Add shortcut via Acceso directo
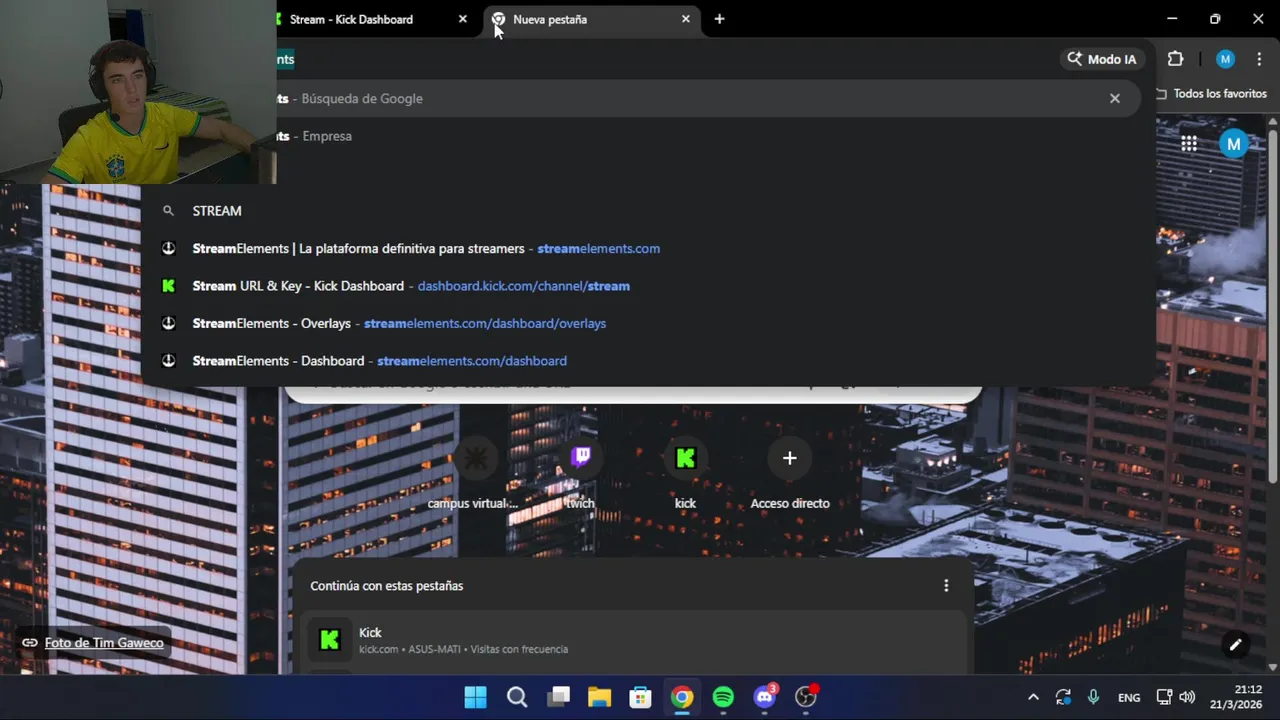This screenshot has height=720, width=1280. tap(790, 473)
